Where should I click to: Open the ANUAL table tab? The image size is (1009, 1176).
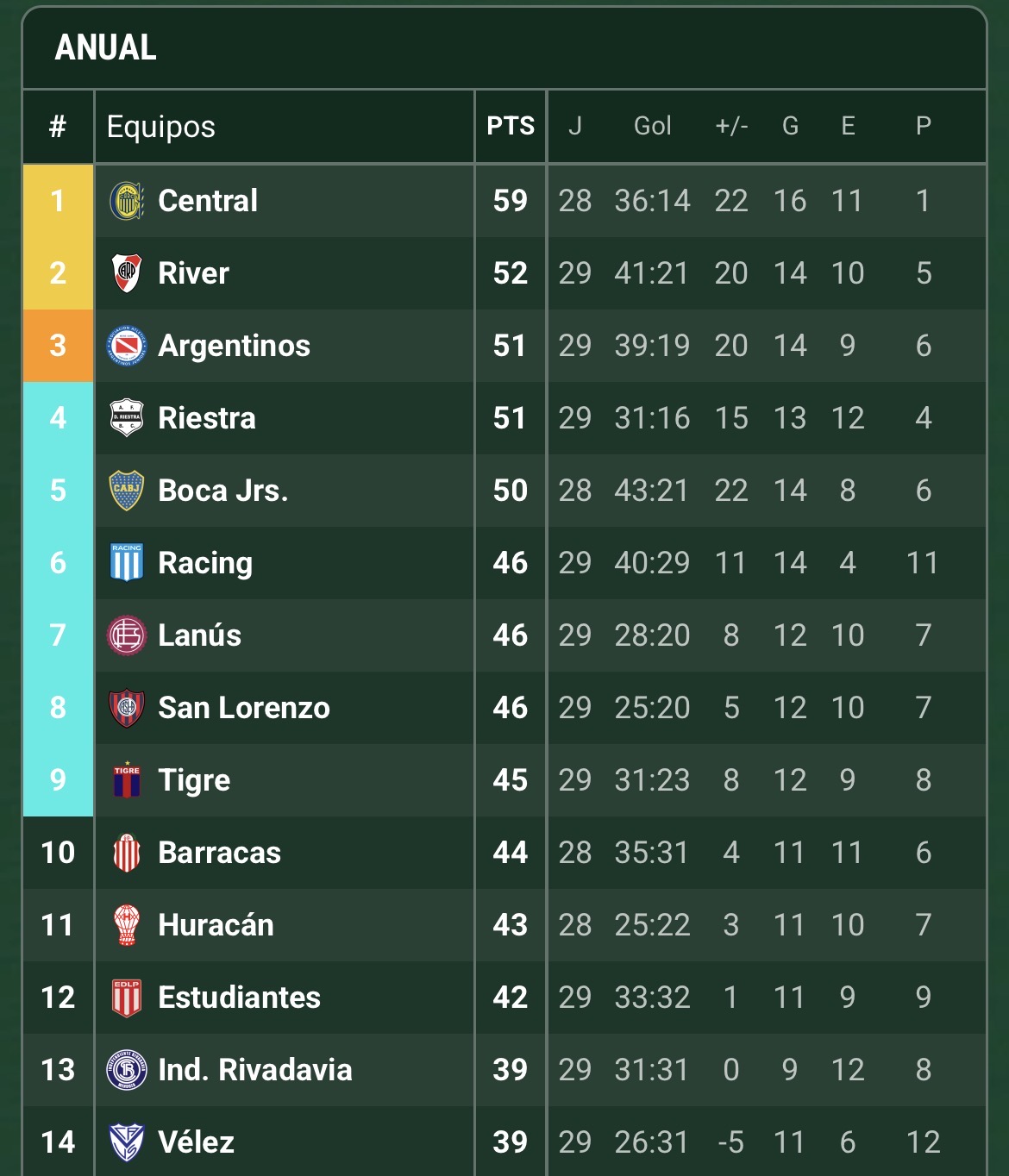[106, 47]
